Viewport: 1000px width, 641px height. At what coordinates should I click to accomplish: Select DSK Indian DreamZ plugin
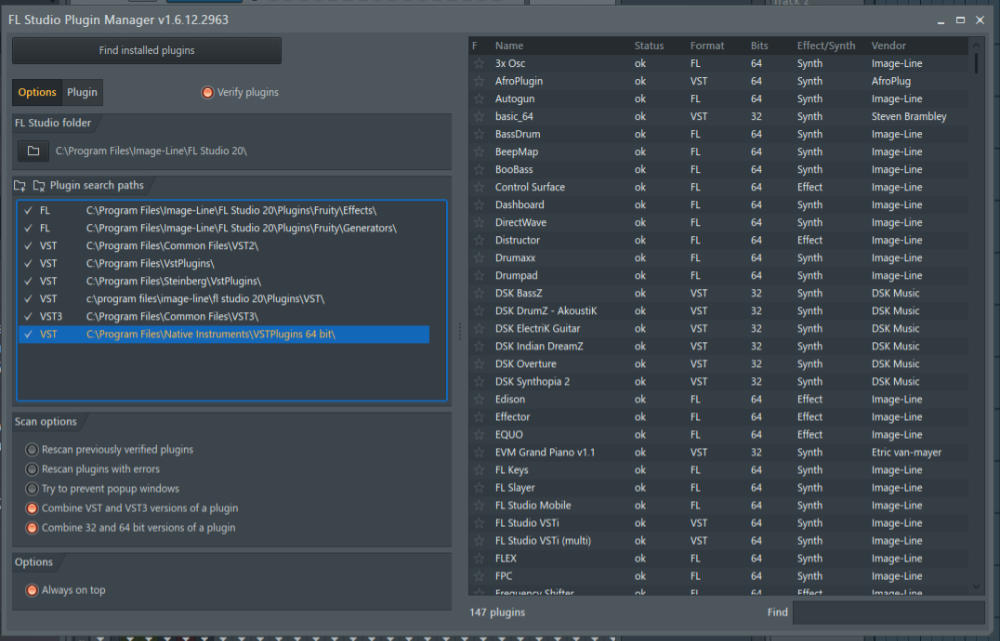[x=719, y=346]
